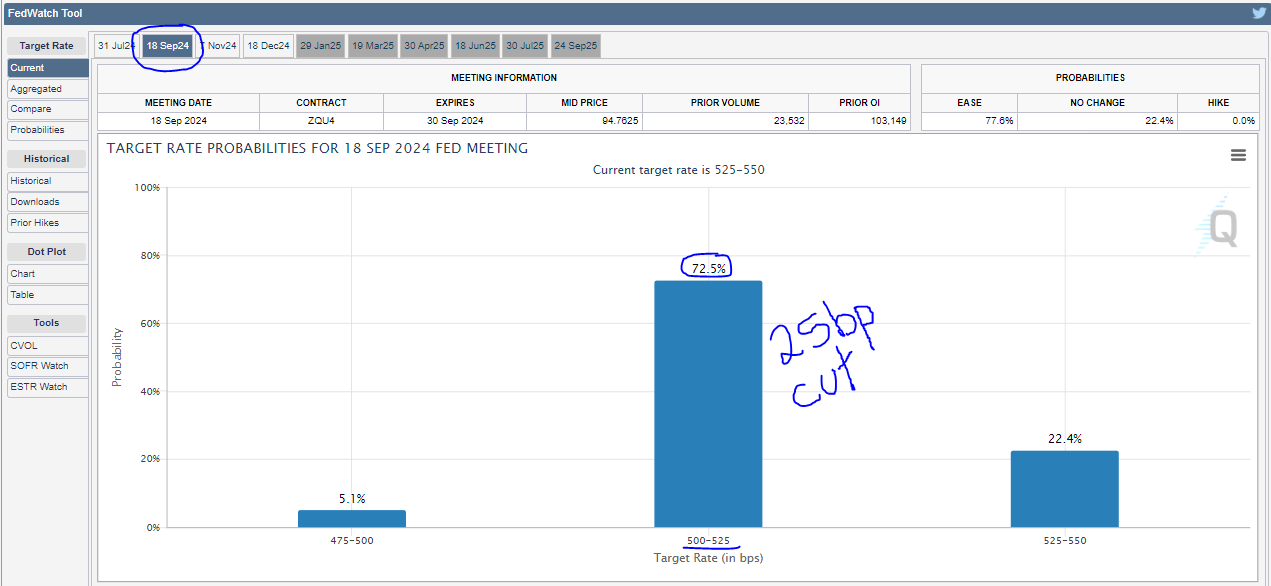This screenshot has width=1271, height=586.
Task: Select Current under Target Rate
Action: click(x=47, y=68)
